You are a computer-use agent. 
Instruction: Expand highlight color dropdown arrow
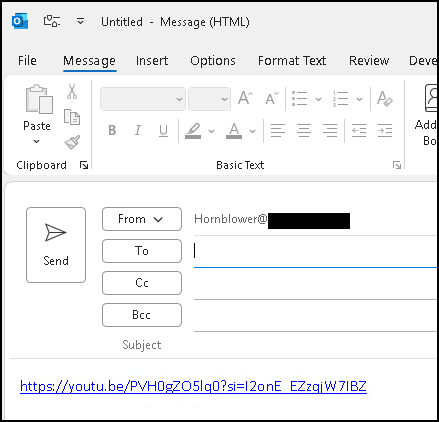coord(211,131)
